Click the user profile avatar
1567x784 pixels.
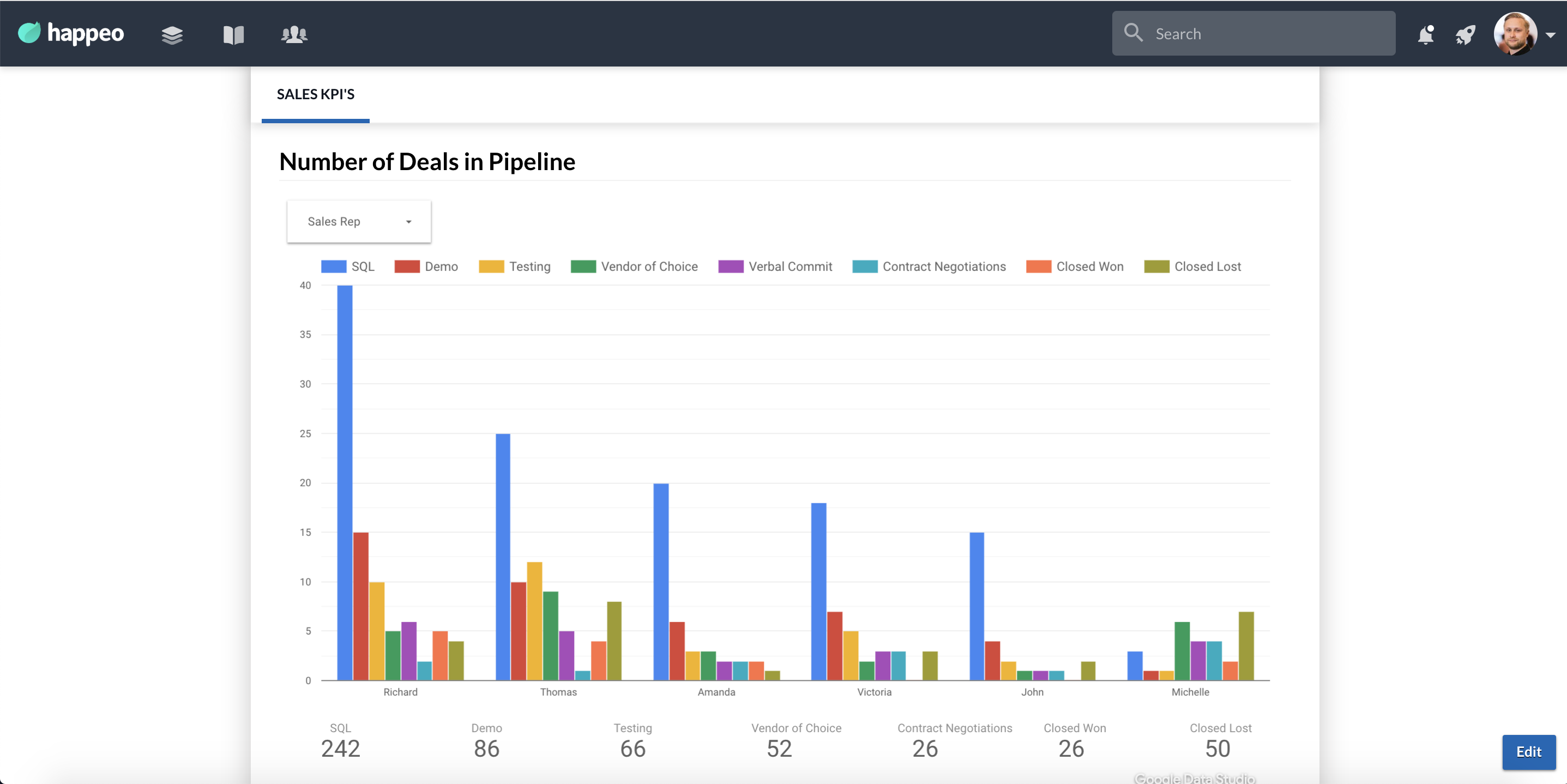pos(1514,33)
